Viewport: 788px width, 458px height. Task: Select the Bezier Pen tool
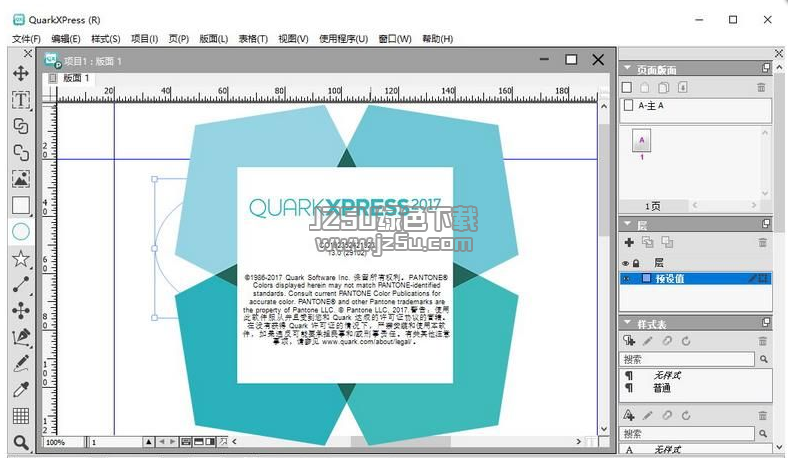(21, 337)
